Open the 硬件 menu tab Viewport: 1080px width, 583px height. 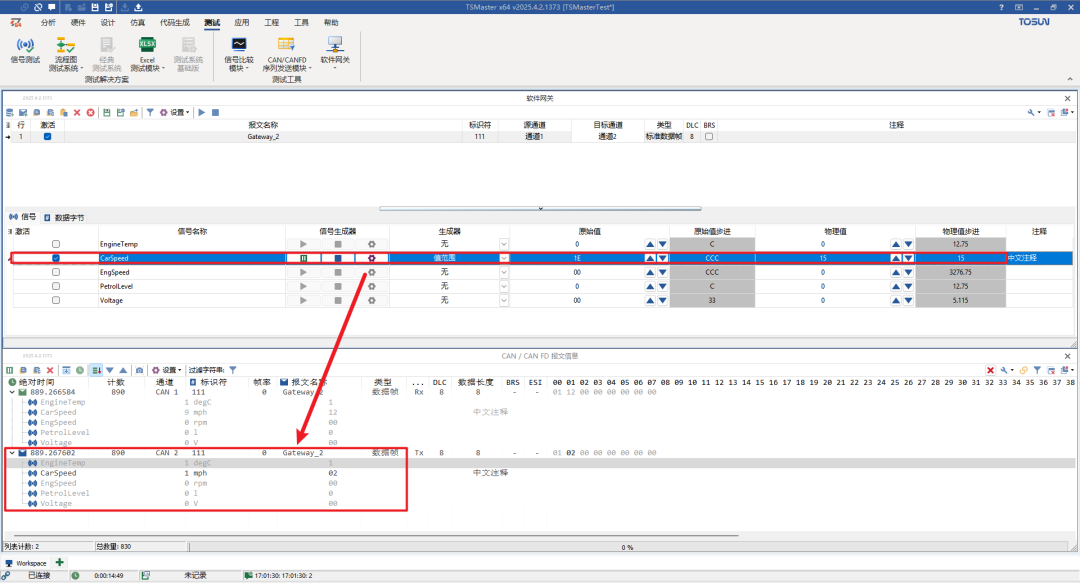(78, 23)
